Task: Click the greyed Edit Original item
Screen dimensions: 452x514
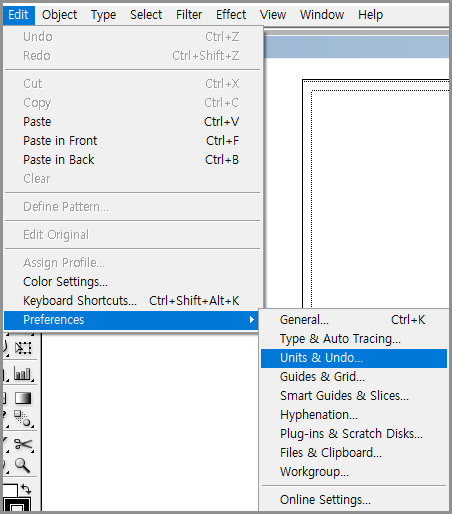Action: [x=131, y=235]
